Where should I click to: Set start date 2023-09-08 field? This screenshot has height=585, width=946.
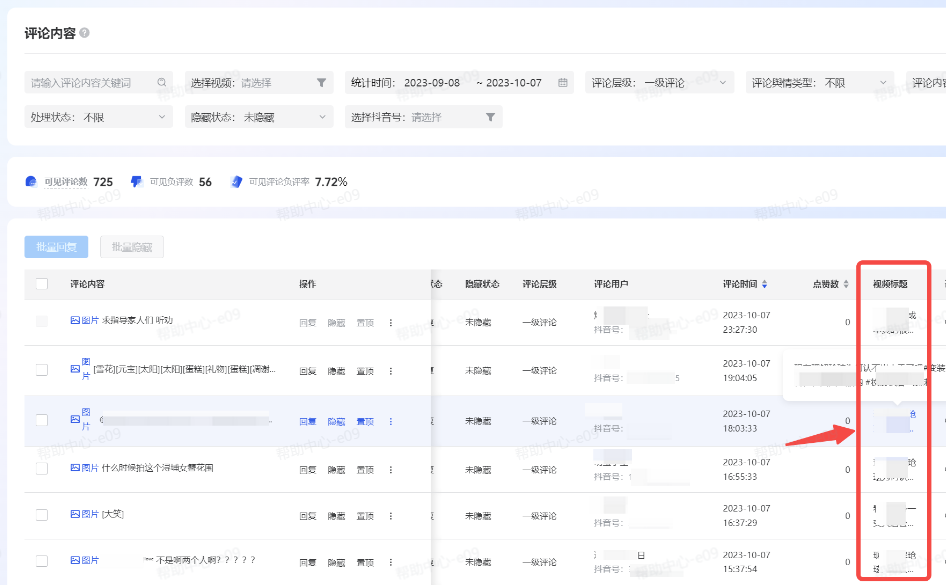coord(432,82)
